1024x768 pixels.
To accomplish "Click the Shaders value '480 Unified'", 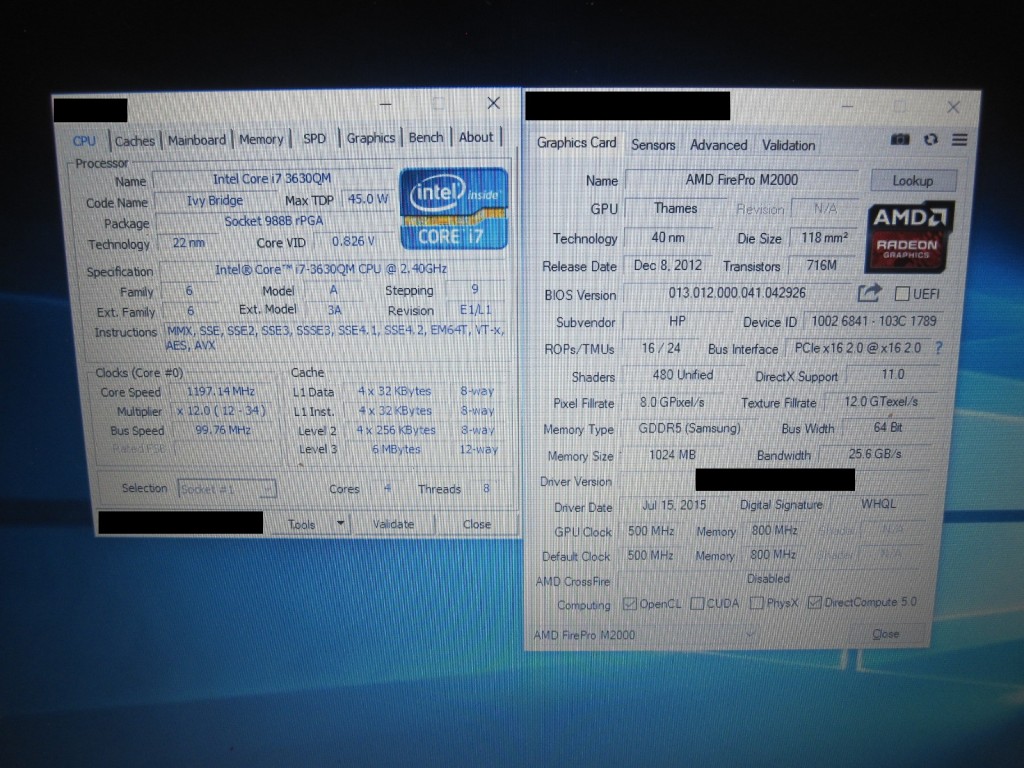I will click(682, 375).
